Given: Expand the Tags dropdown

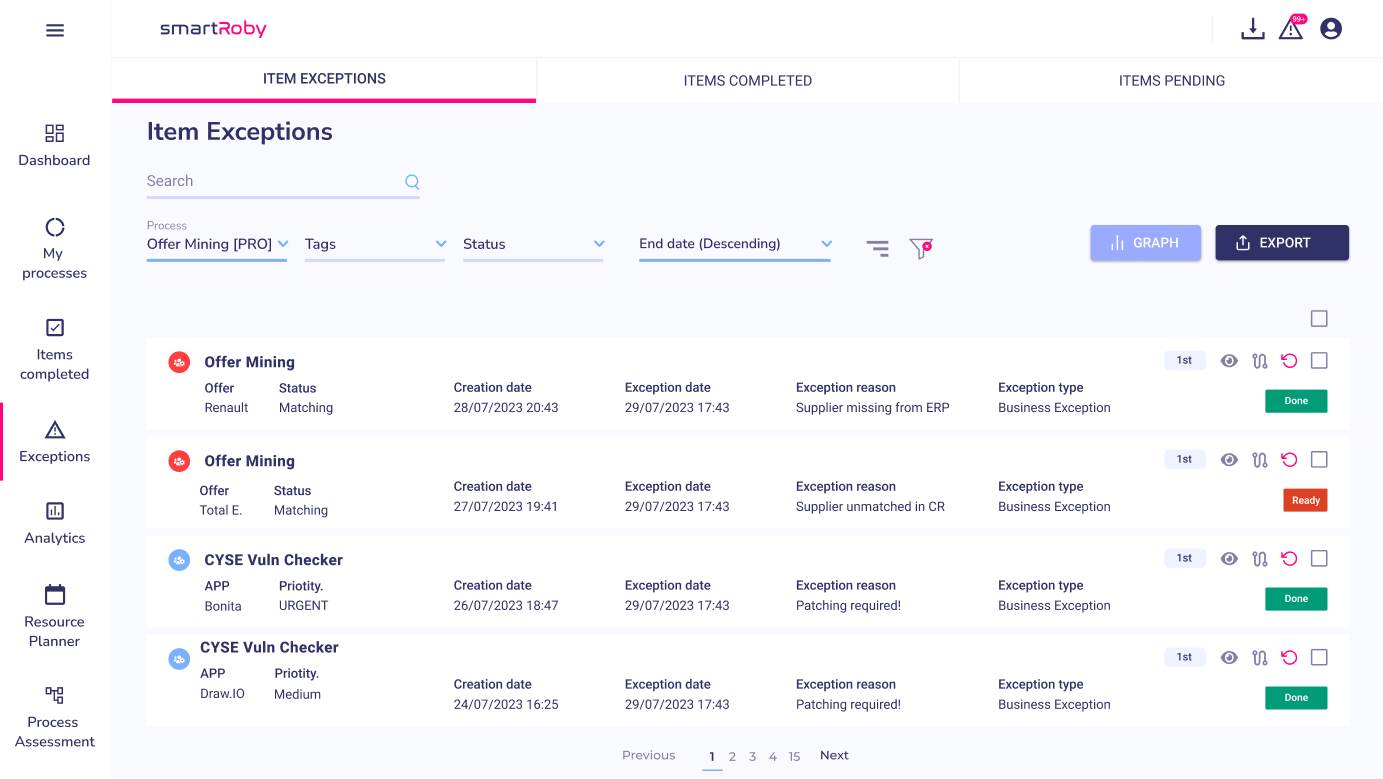Looking at the screenshot, I should pos(375,243).
